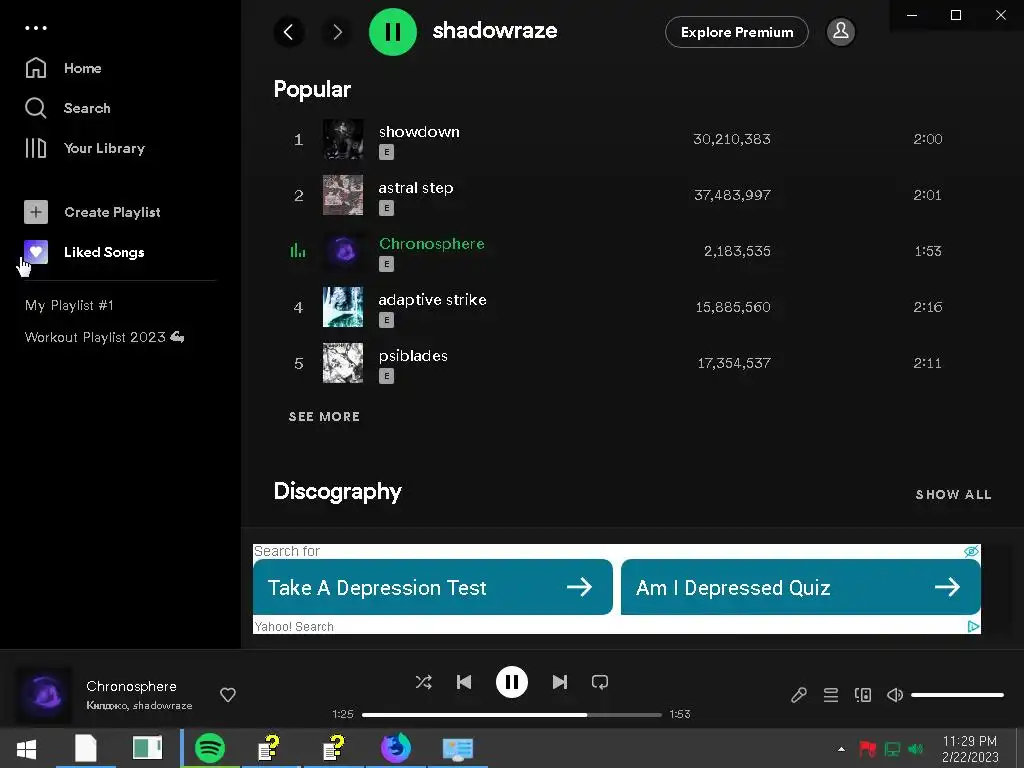This screenshot has height=768, width=1024.
Task: Click the psiblades album thumbnail
Action: pos(343,363)
